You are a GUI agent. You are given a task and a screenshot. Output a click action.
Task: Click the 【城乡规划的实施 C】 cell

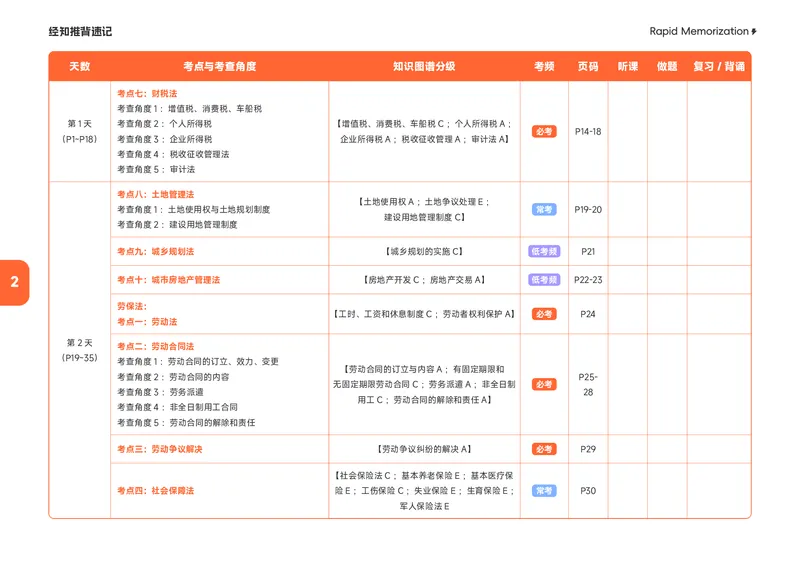[424, 251]
